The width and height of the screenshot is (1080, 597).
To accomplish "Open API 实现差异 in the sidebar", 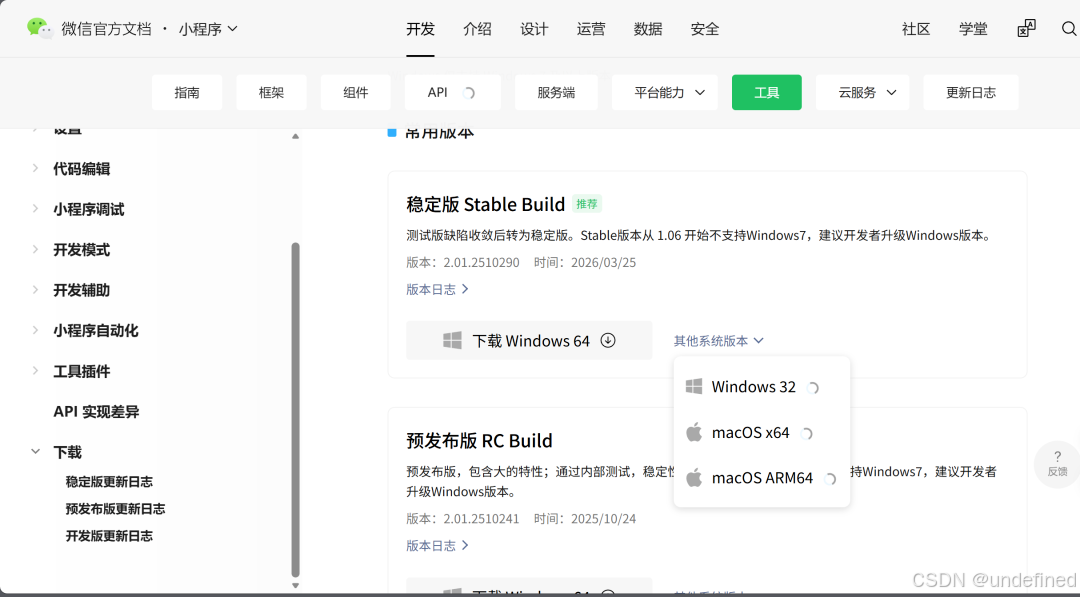I will [x=96, y=411].
